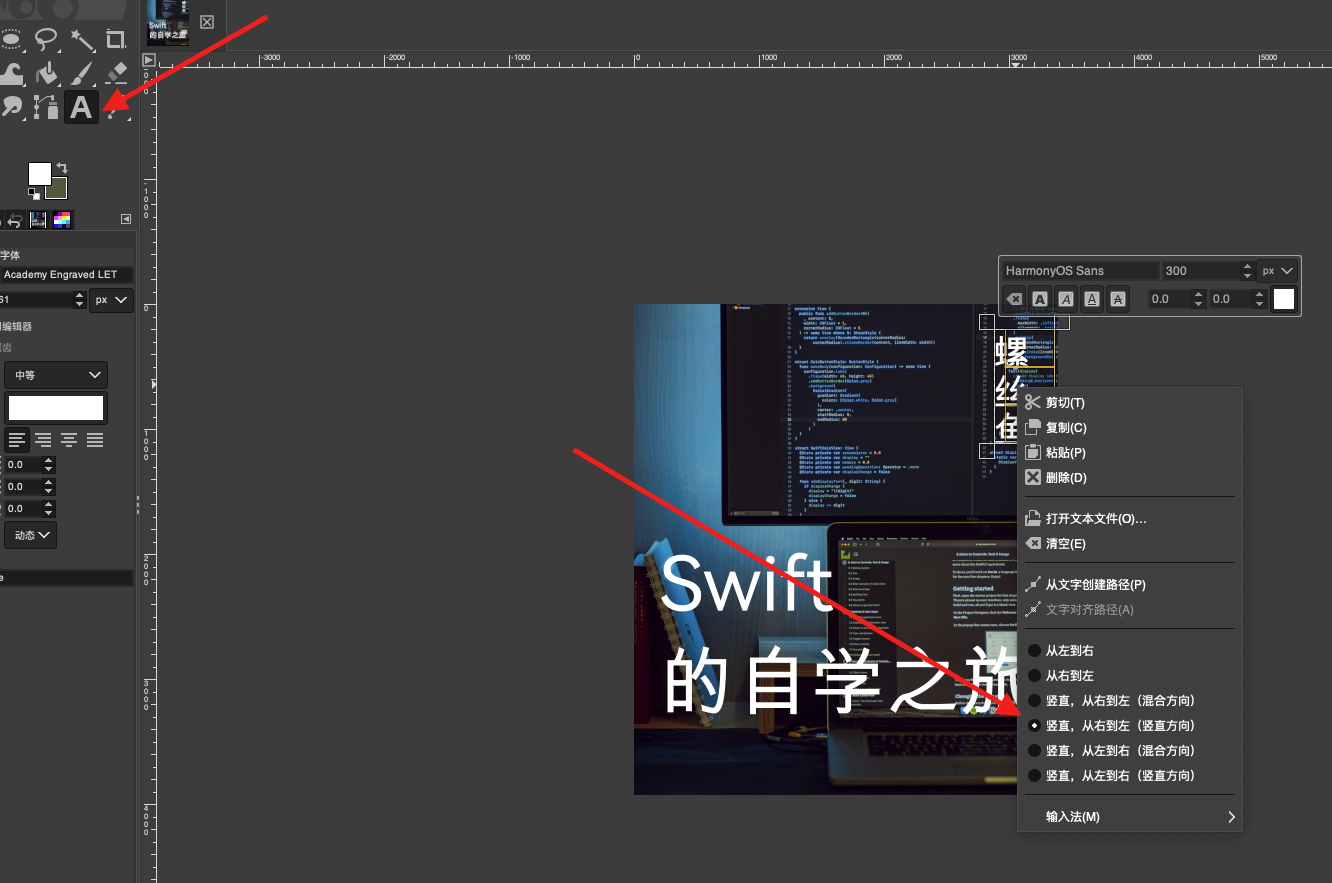The width and height of the screenshot is (1332, 883).
Task: Set filled justification in tool options
Action: (x=95, y=439)
